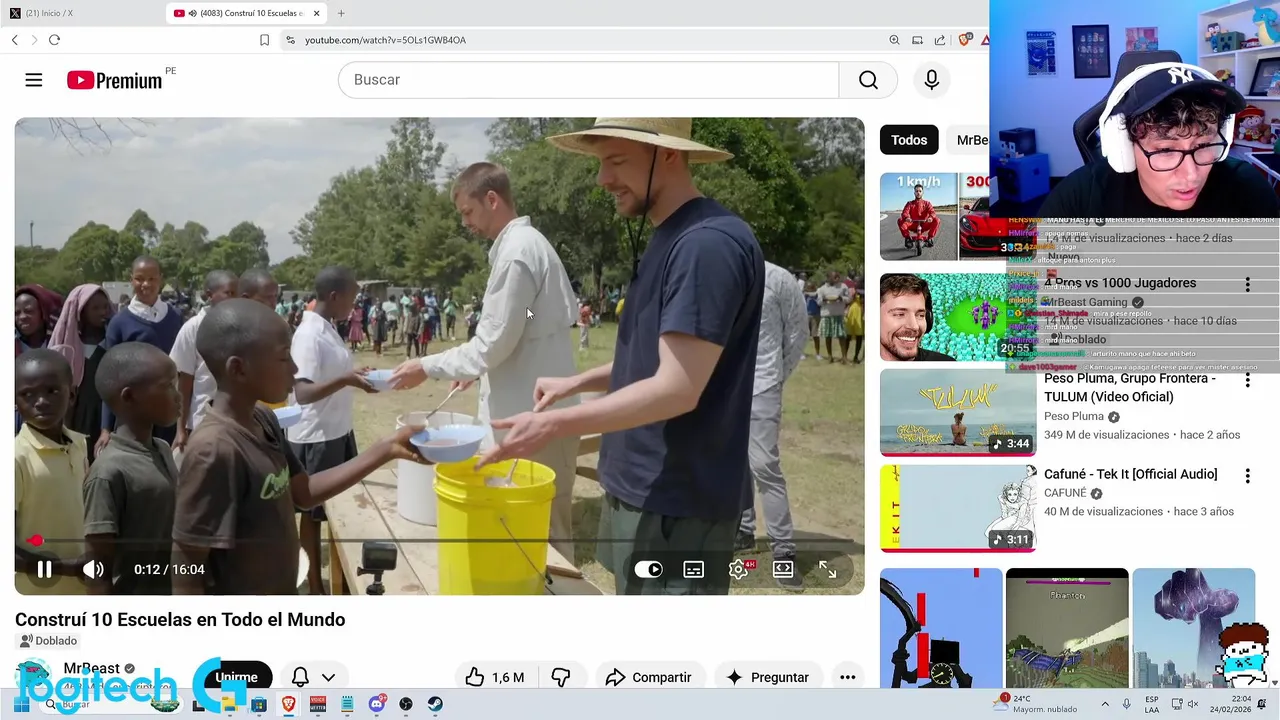
Task: Open Discord from the taskbar
Action: tap(377, 704)
